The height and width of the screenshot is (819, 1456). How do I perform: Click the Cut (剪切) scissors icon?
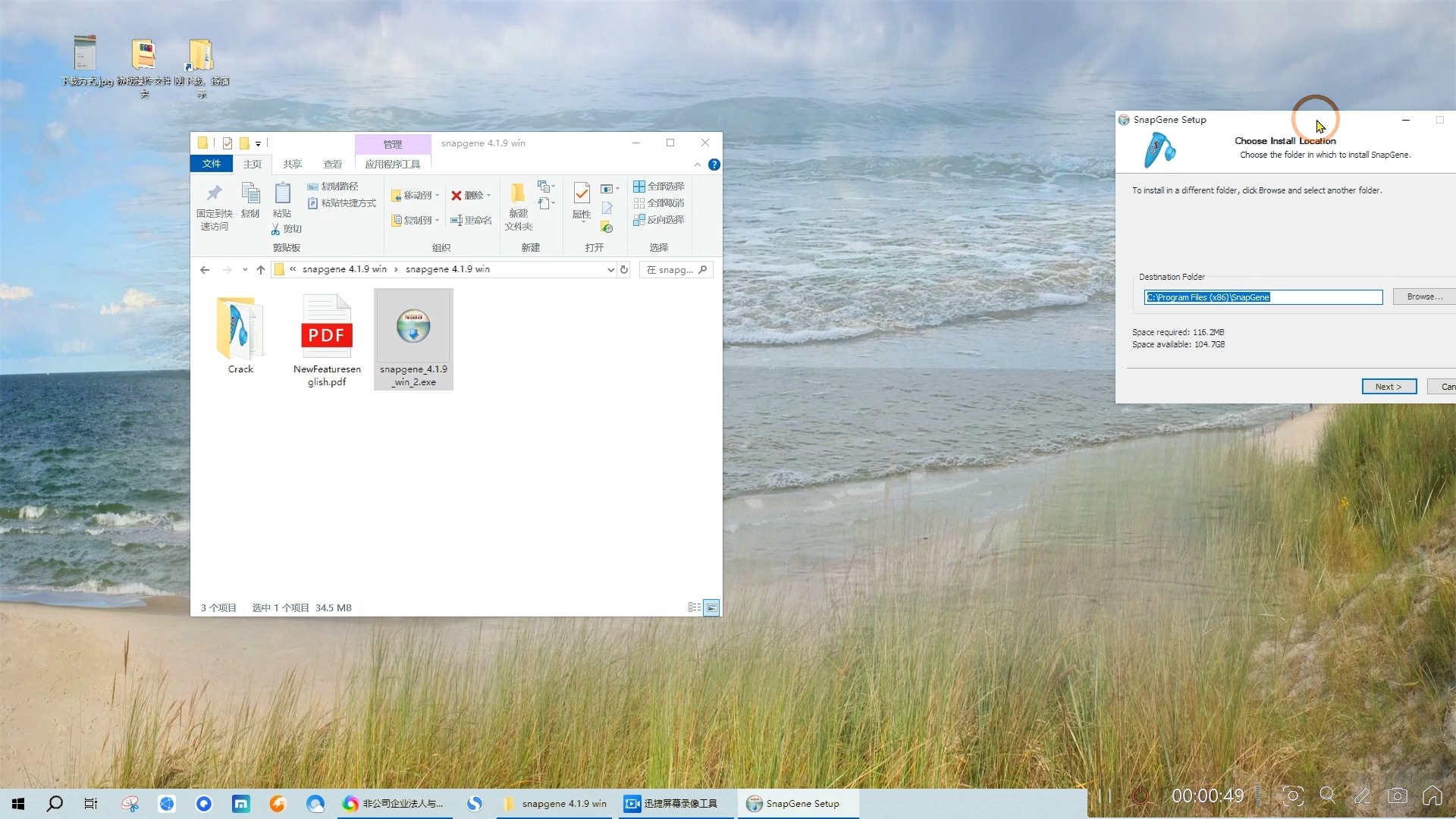point(275,229)
